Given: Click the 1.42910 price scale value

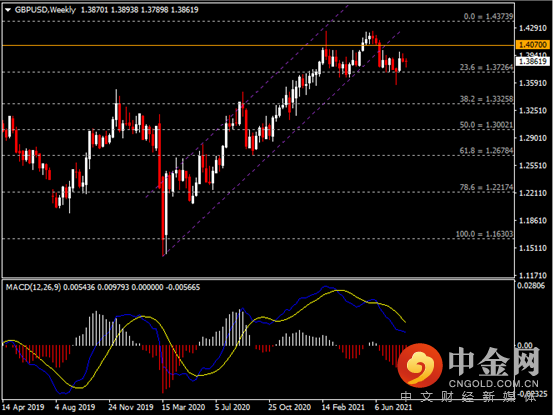Looking at the screenshot, I should coord(532,28).
